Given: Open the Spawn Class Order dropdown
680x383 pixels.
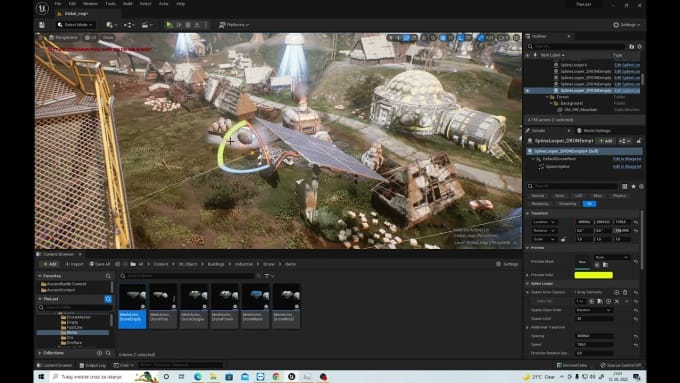Looking at the screenshot, I should coord(594,310).
